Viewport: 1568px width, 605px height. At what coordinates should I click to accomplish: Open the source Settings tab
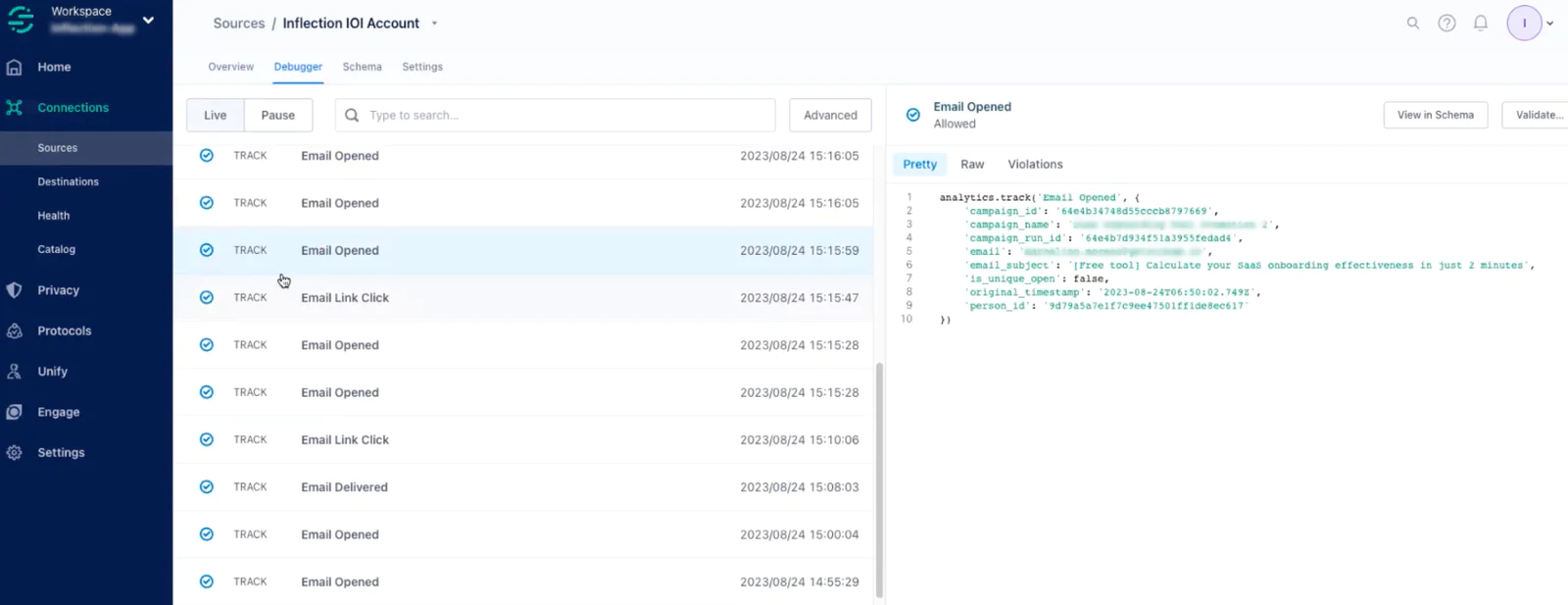tap(422, 67)
